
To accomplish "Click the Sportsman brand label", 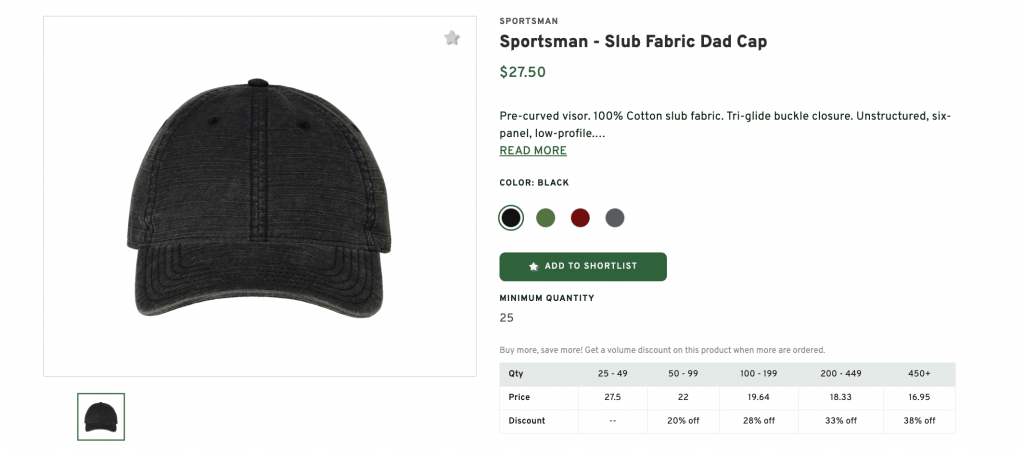I will click(529, 21).
